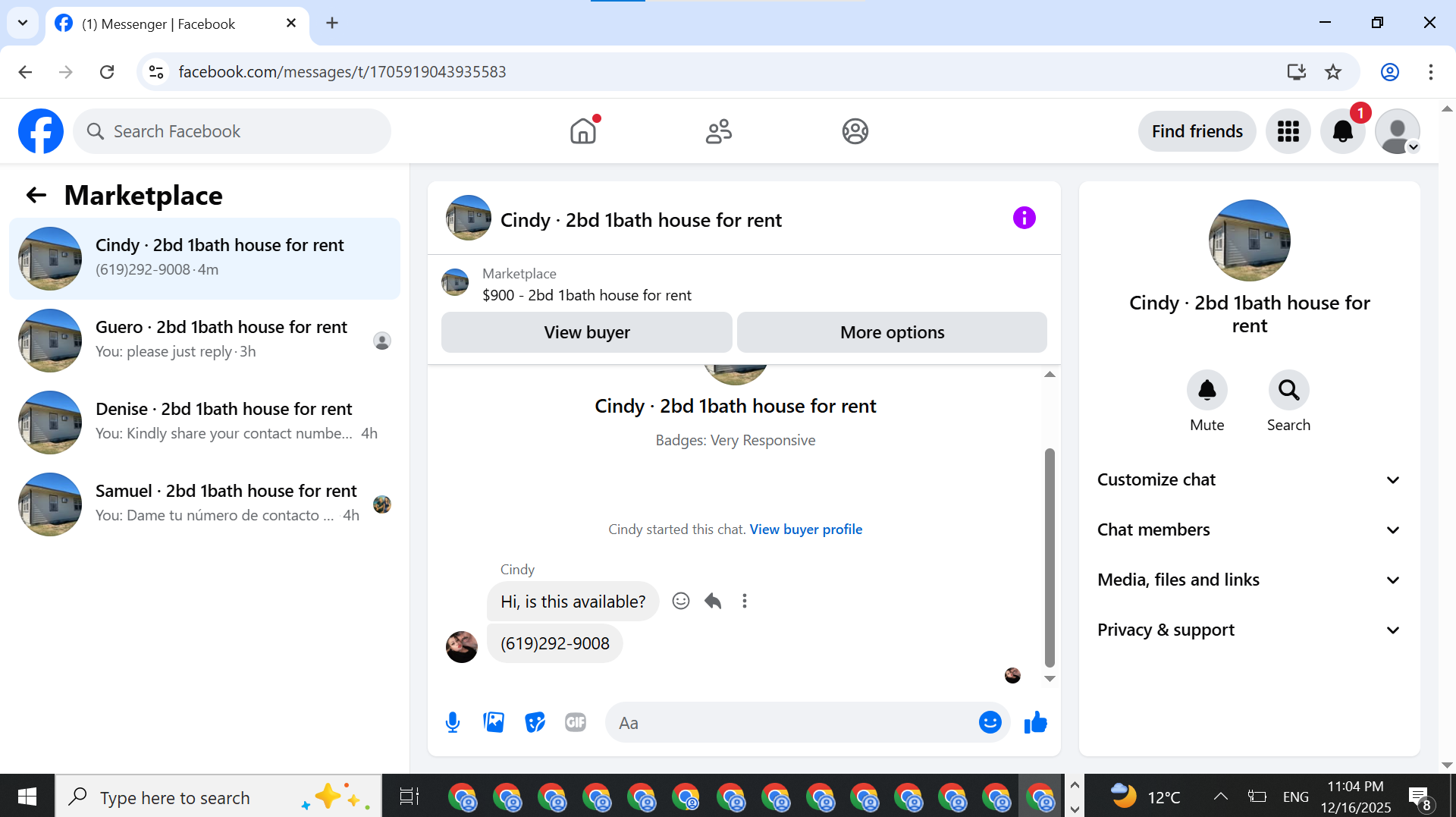This screenshot has width=1456, height=817.
Task: Click More options button
Action: tap(892, 332)
